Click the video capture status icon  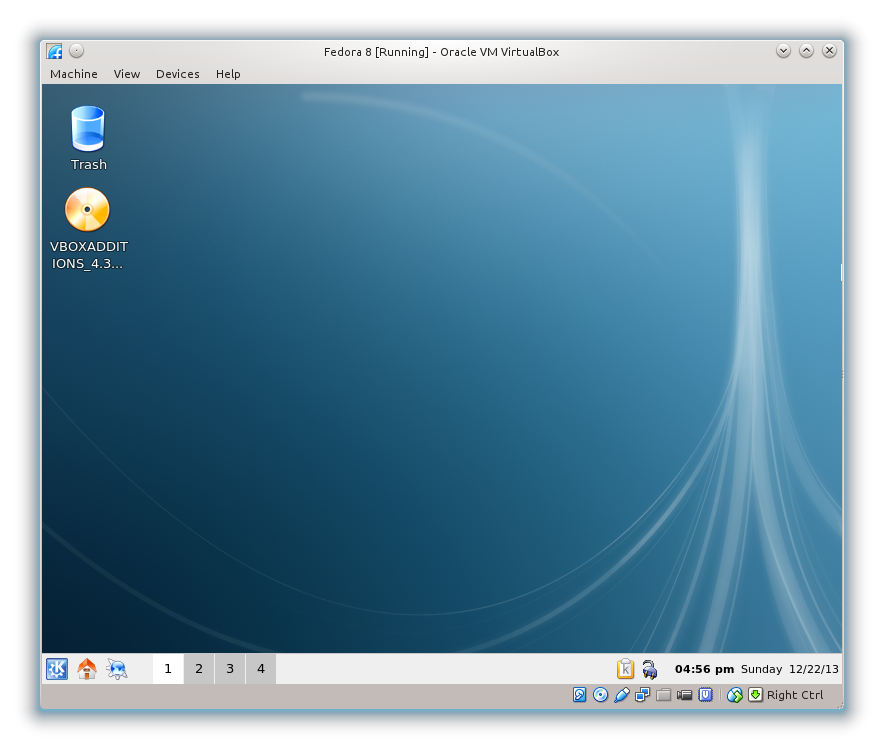[685, 695]
